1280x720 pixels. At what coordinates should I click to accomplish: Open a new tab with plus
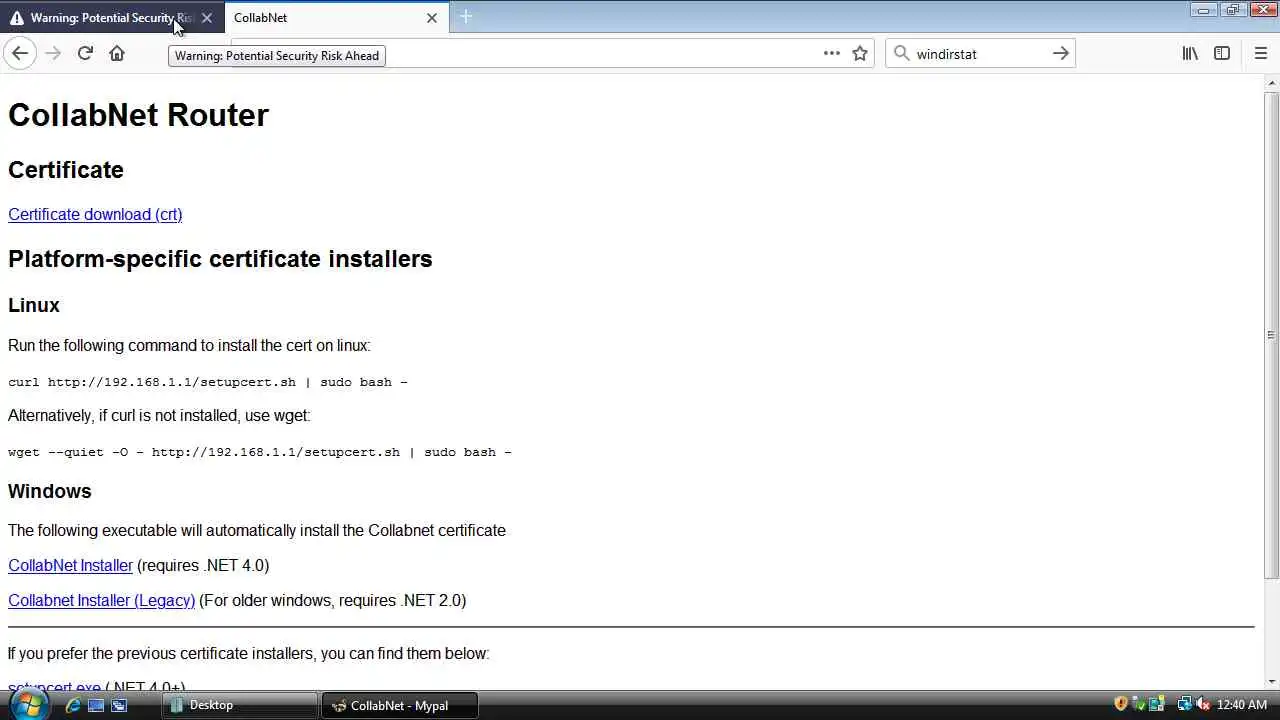(x=466, y=17)
